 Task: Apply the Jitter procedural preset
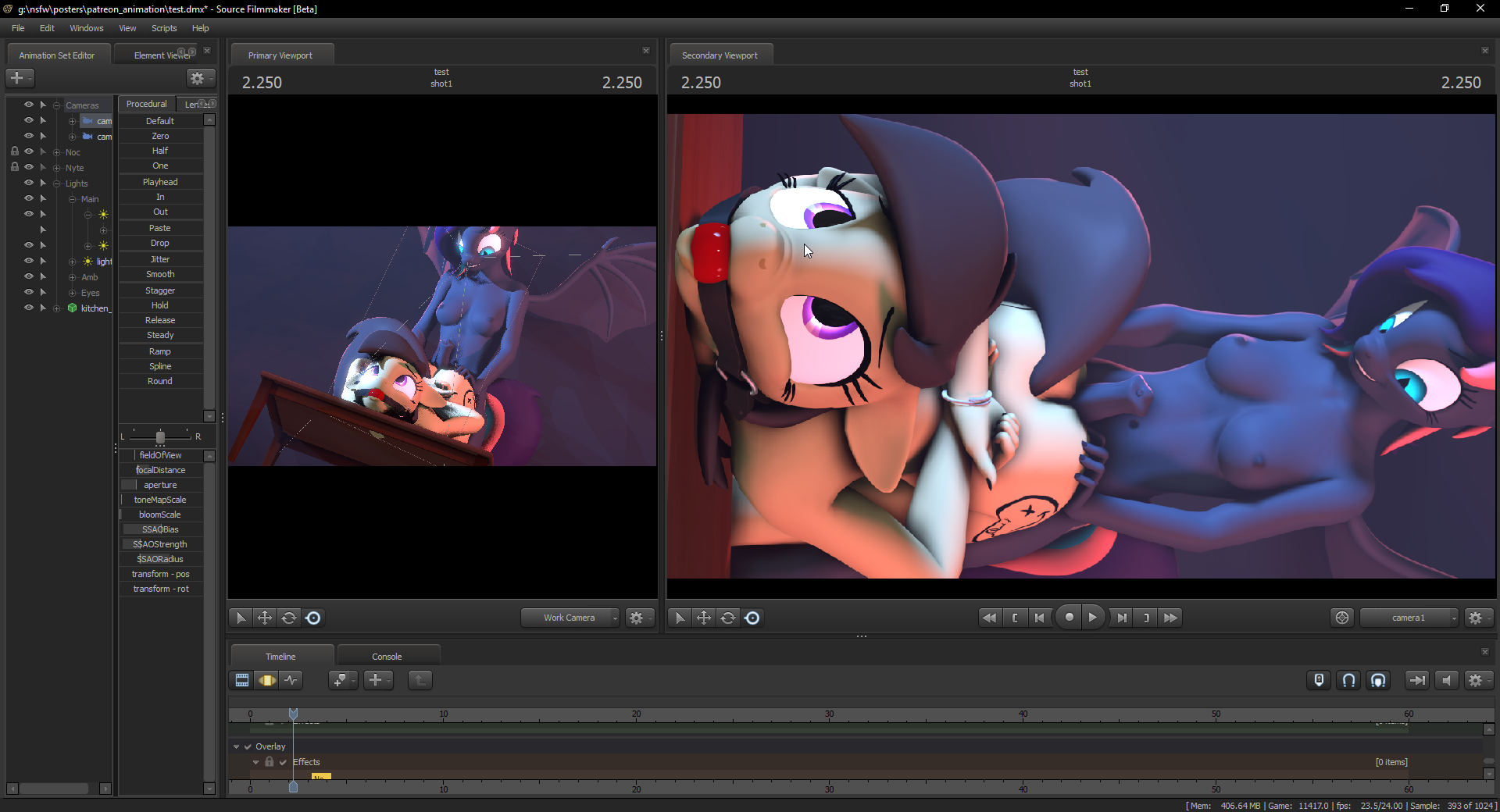tap(160, 259)
